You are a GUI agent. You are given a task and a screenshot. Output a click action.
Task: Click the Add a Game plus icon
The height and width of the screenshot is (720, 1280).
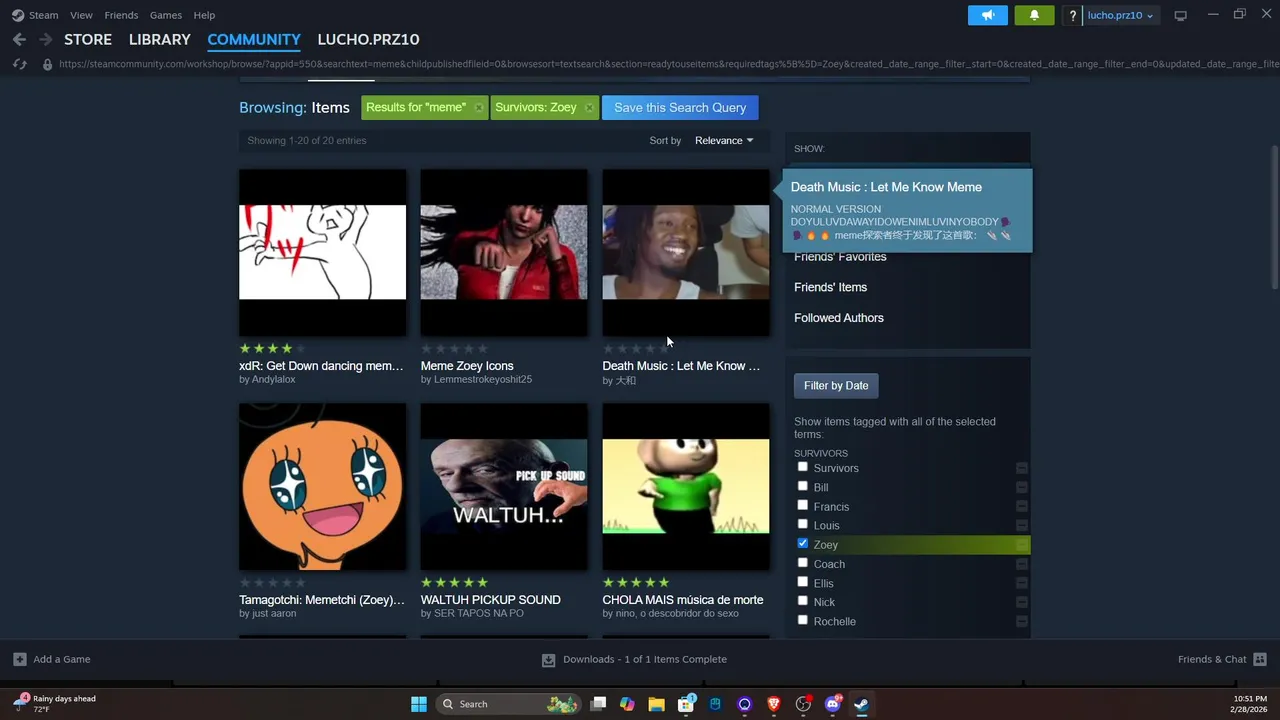point(20,659)
